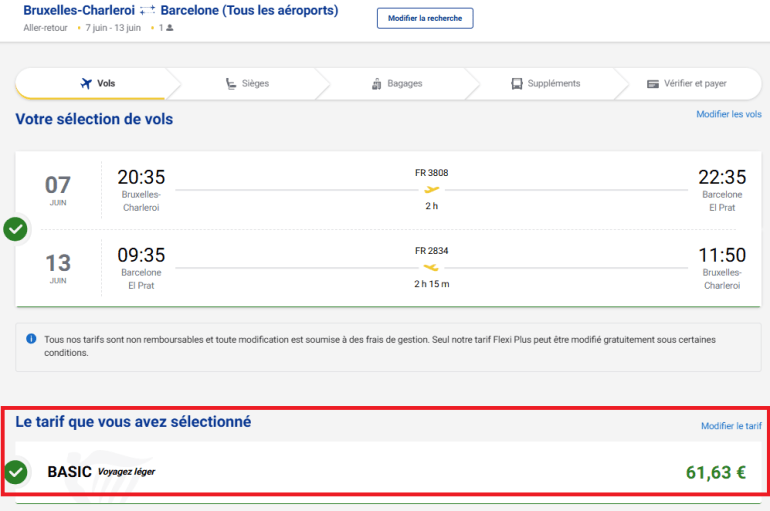Click the yellow plane icon under FR 2834

tap(432, 267)
